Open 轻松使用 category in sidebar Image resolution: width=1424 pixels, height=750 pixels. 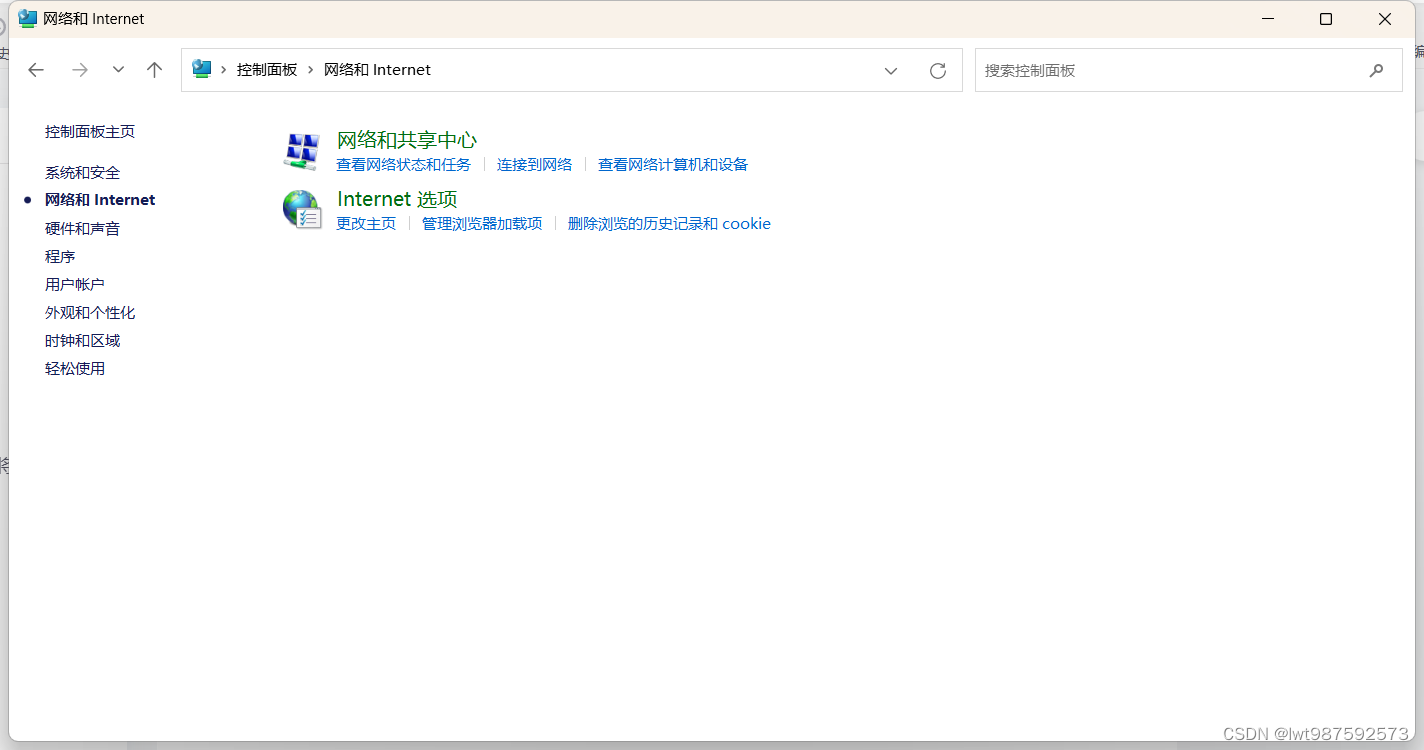[75, 369]
